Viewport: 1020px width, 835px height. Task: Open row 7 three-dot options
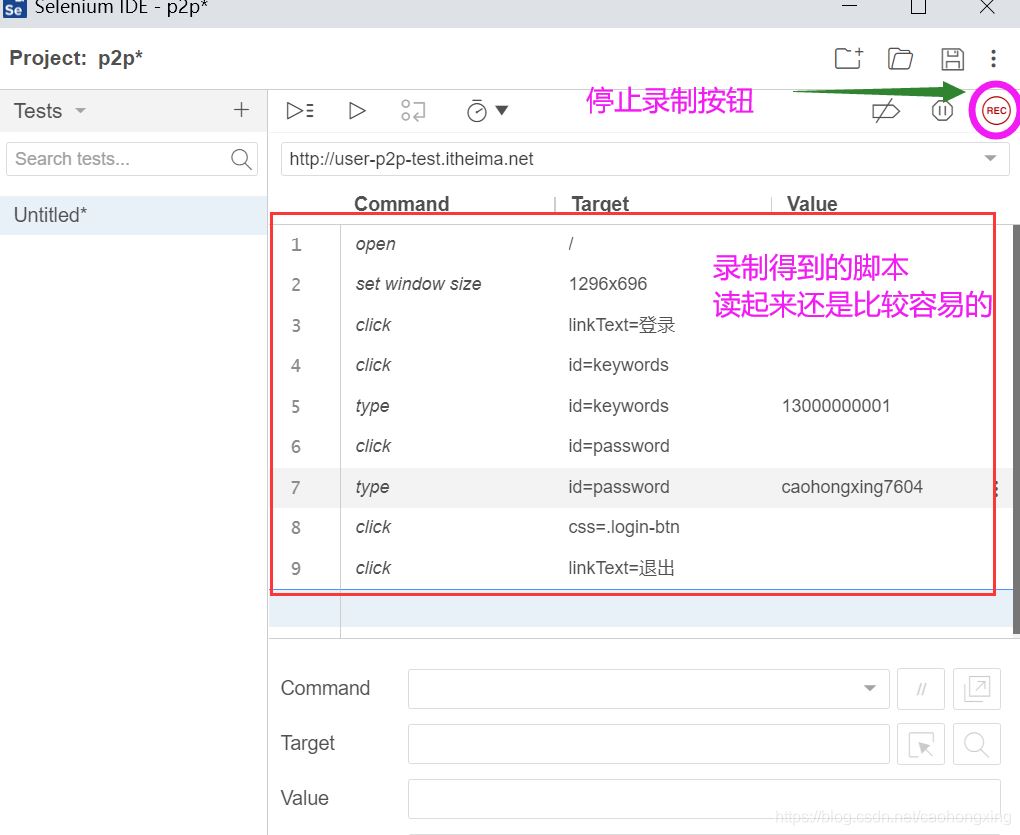tap(996, 488)
